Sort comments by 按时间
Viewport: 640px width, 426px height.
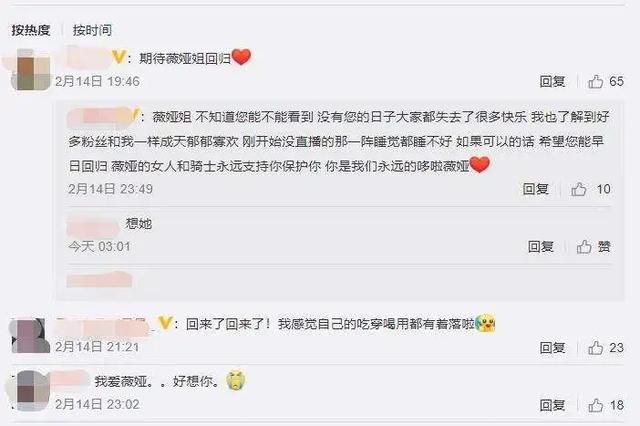pyautogui.click(x=92, y=30)
